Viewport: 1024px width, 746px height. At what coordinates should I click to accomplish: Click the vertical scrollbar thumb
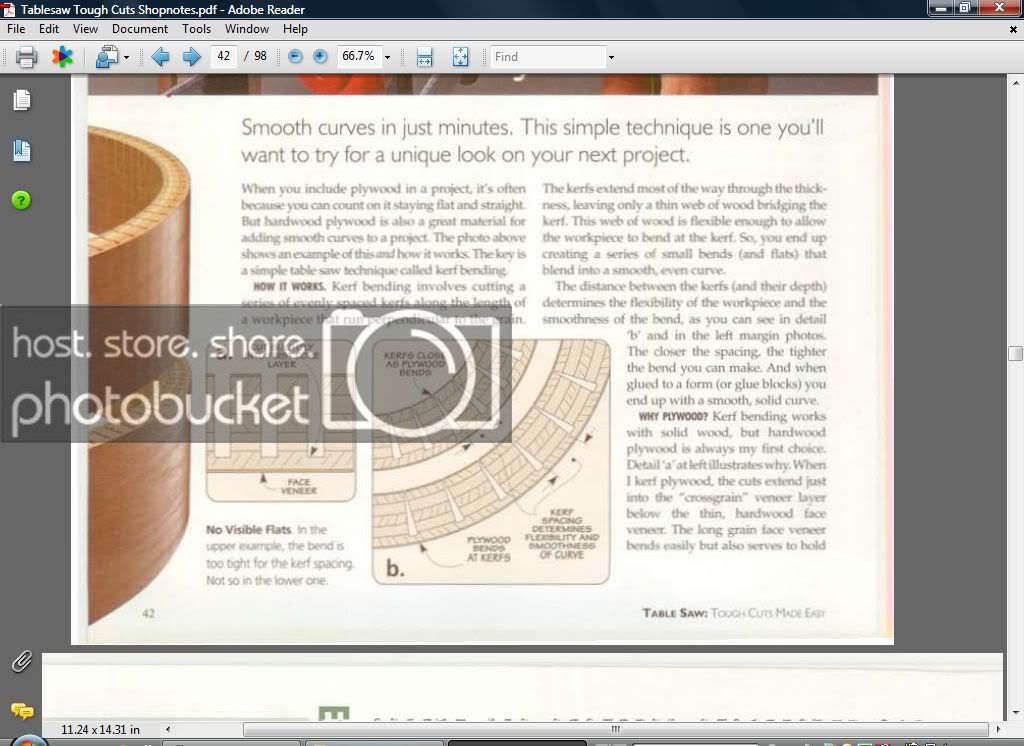[x=1015, y=353]
